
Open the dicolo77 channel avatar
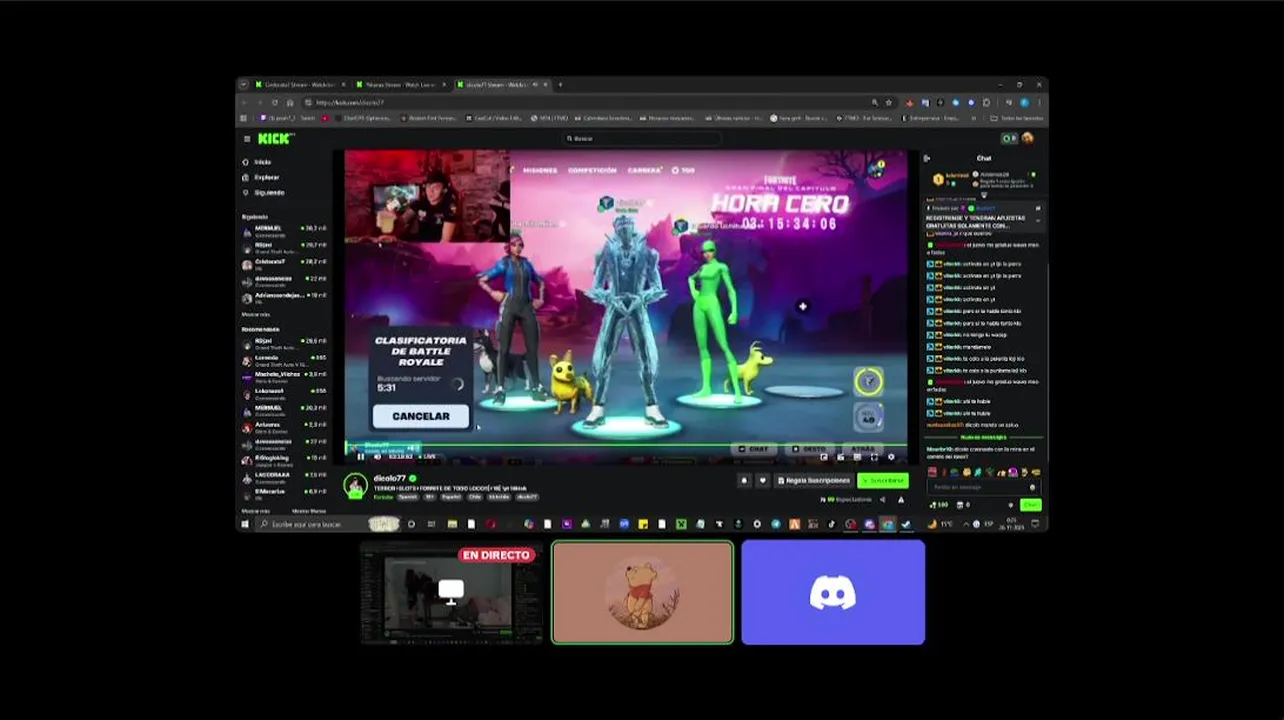point(355,486)
